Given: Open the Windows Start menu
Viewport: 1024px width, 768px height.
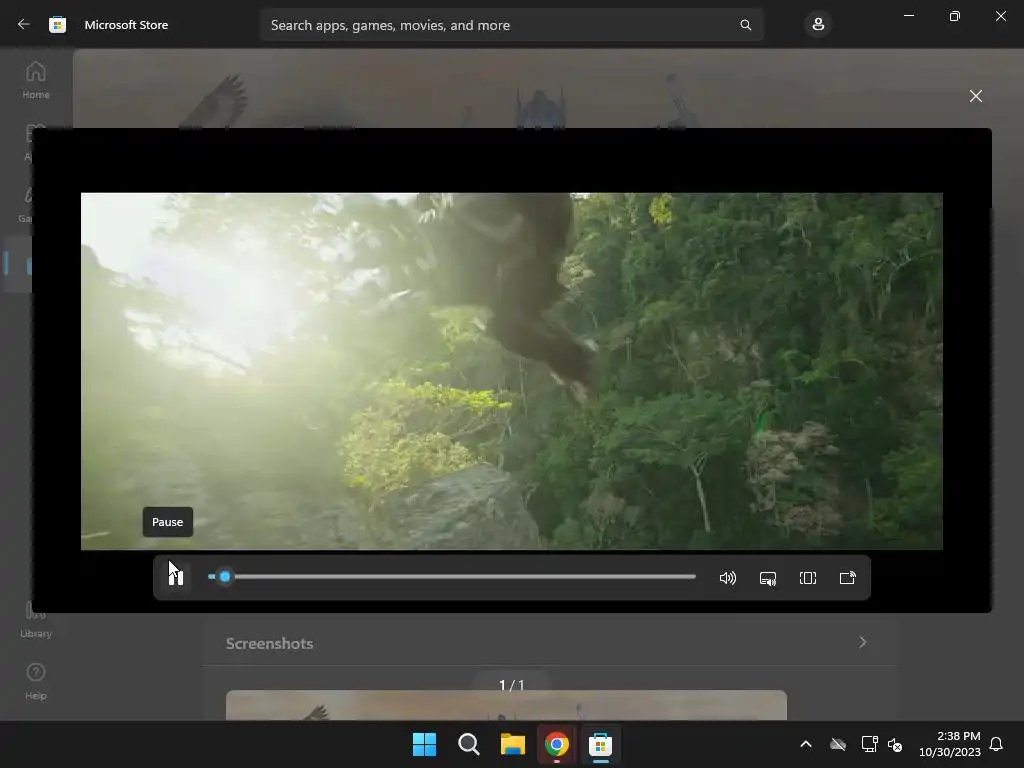Looking at the screenshot, I should [x=424, y=744].
